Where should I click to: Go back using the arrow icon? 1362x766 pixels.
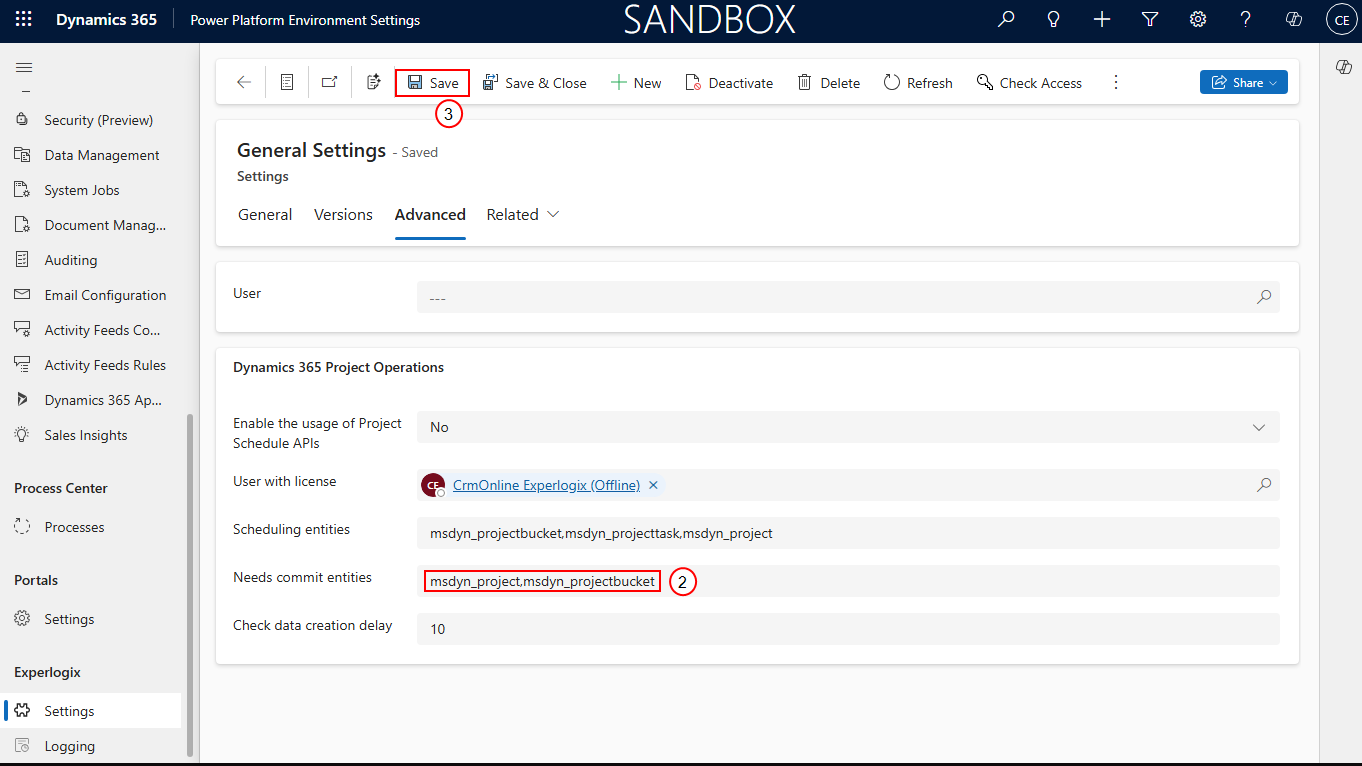pos(244,83)
